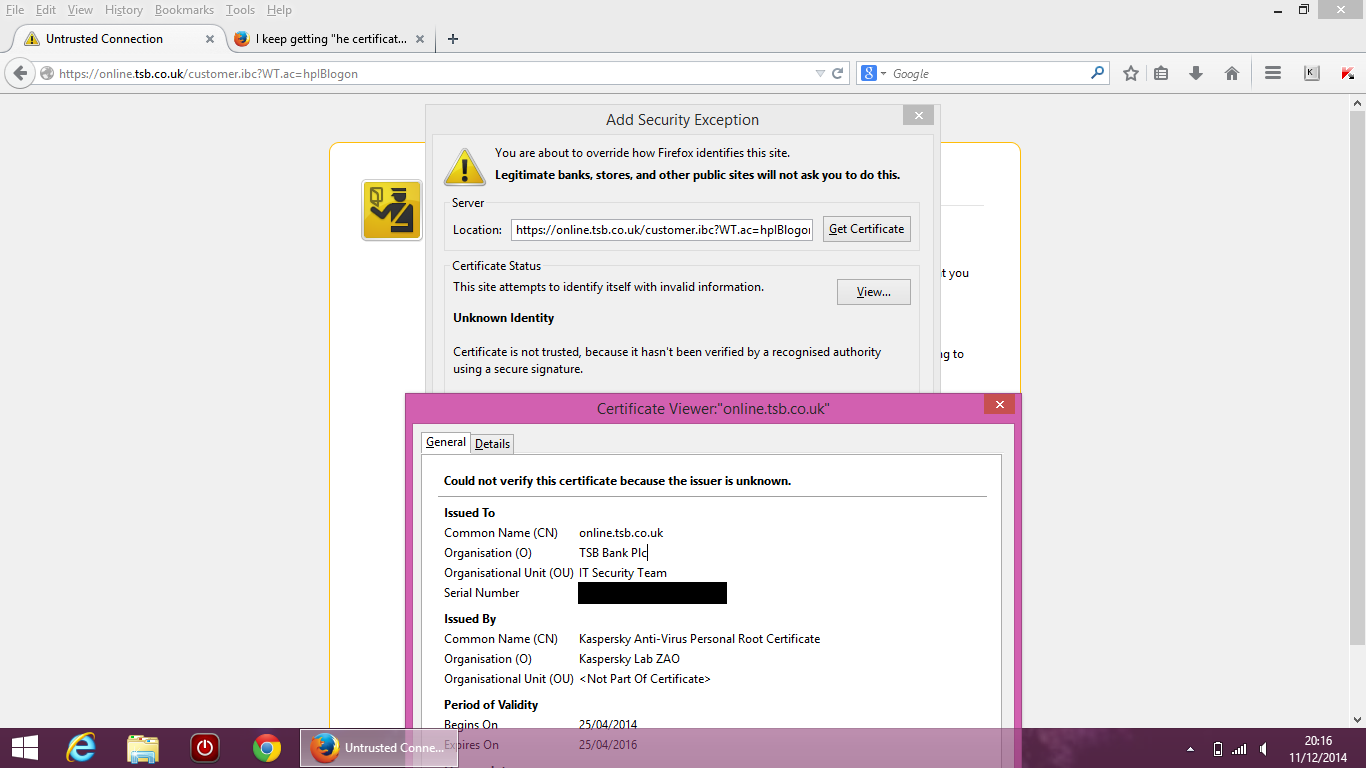Image resolution: width=1366 pixels, height=768 pixels.
Task: Open the Bookmarks menu
Action: pos(184,10)
